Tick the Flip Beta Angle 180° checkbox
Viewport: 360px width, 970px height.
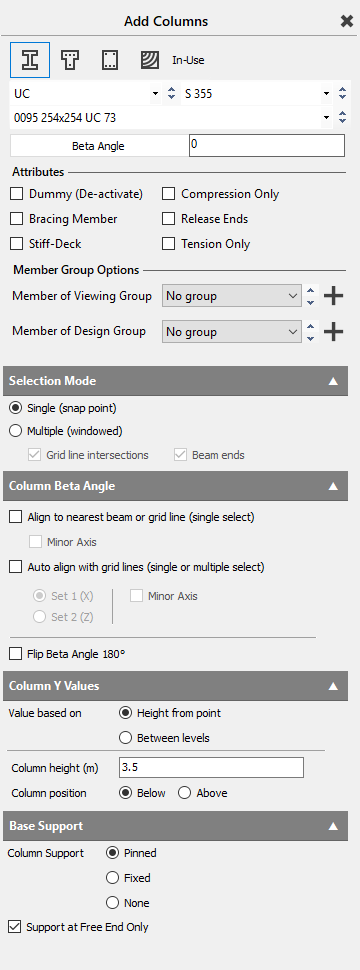click(15, 653)
